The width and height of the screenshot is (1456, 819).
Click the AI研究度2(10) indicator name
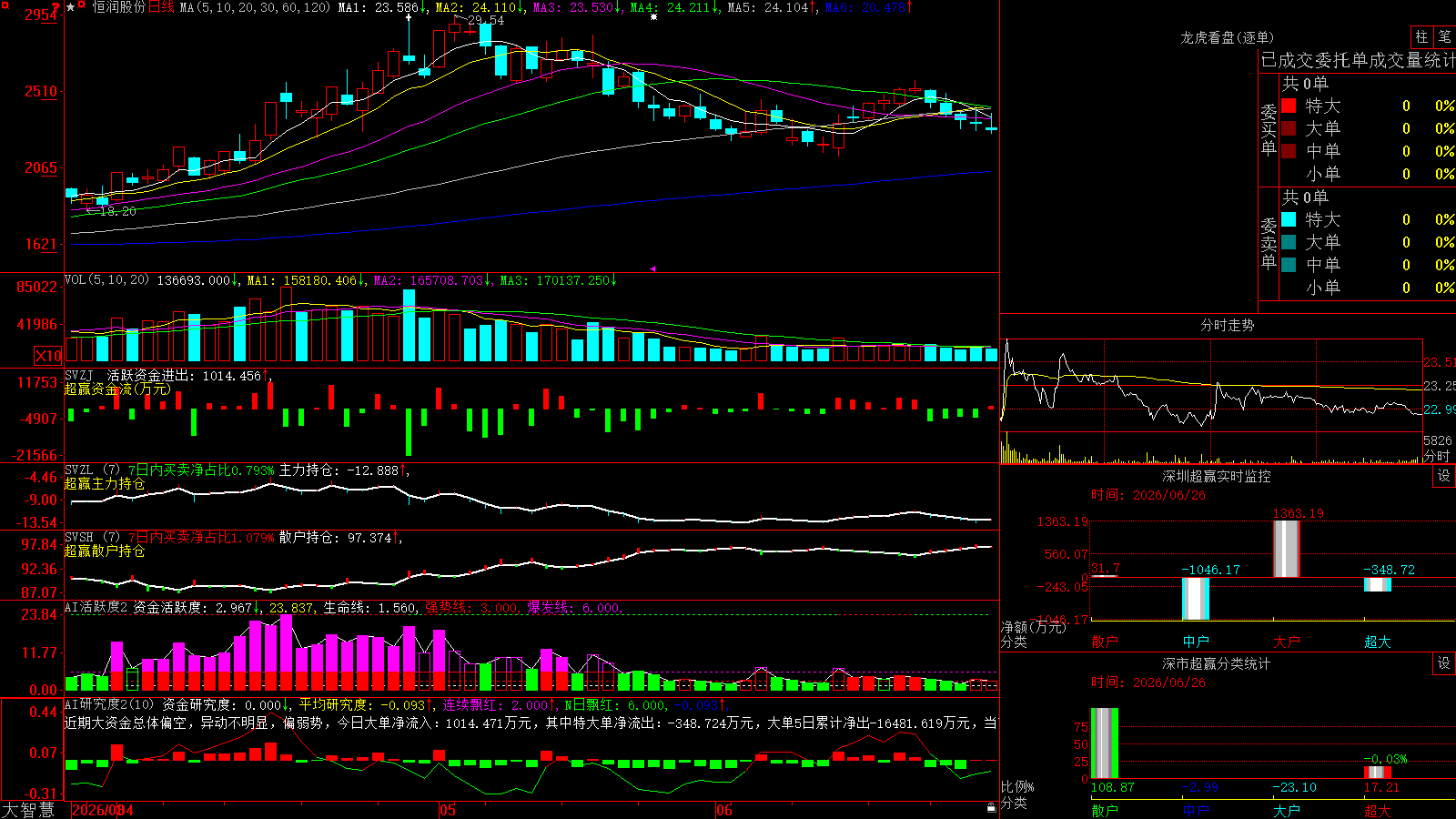109,704
